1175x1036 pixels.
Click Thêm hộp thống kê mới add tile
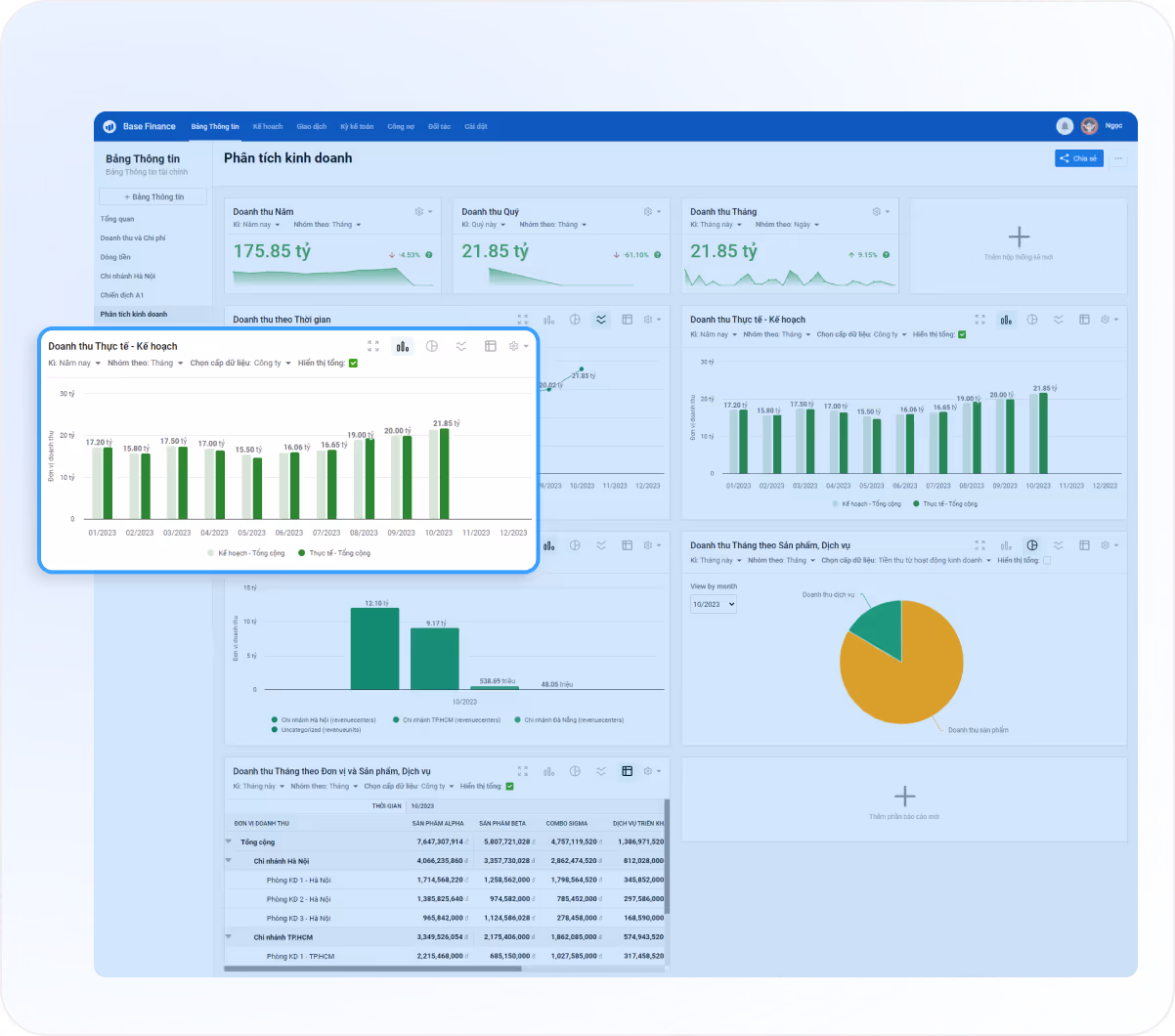point(1019,245)
